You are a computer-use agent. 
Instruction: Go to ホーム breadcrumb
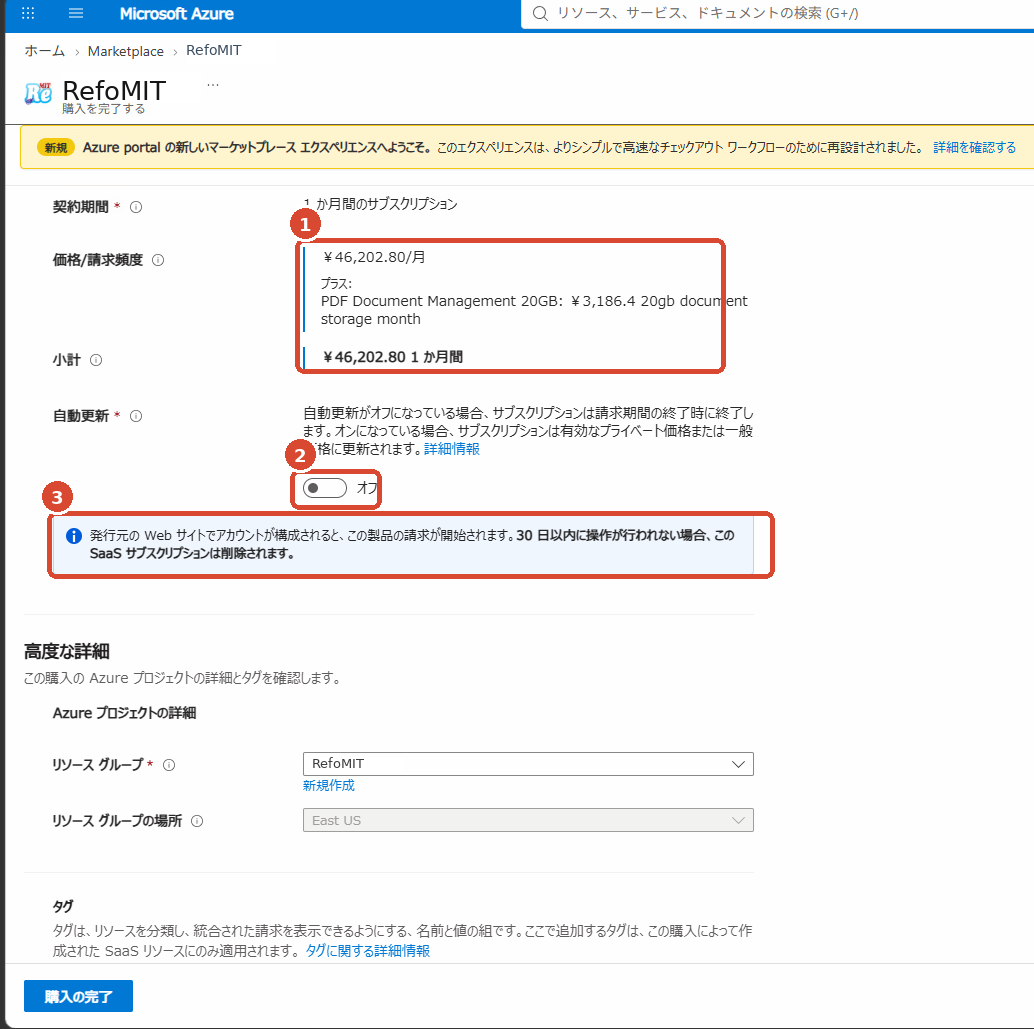45,51
